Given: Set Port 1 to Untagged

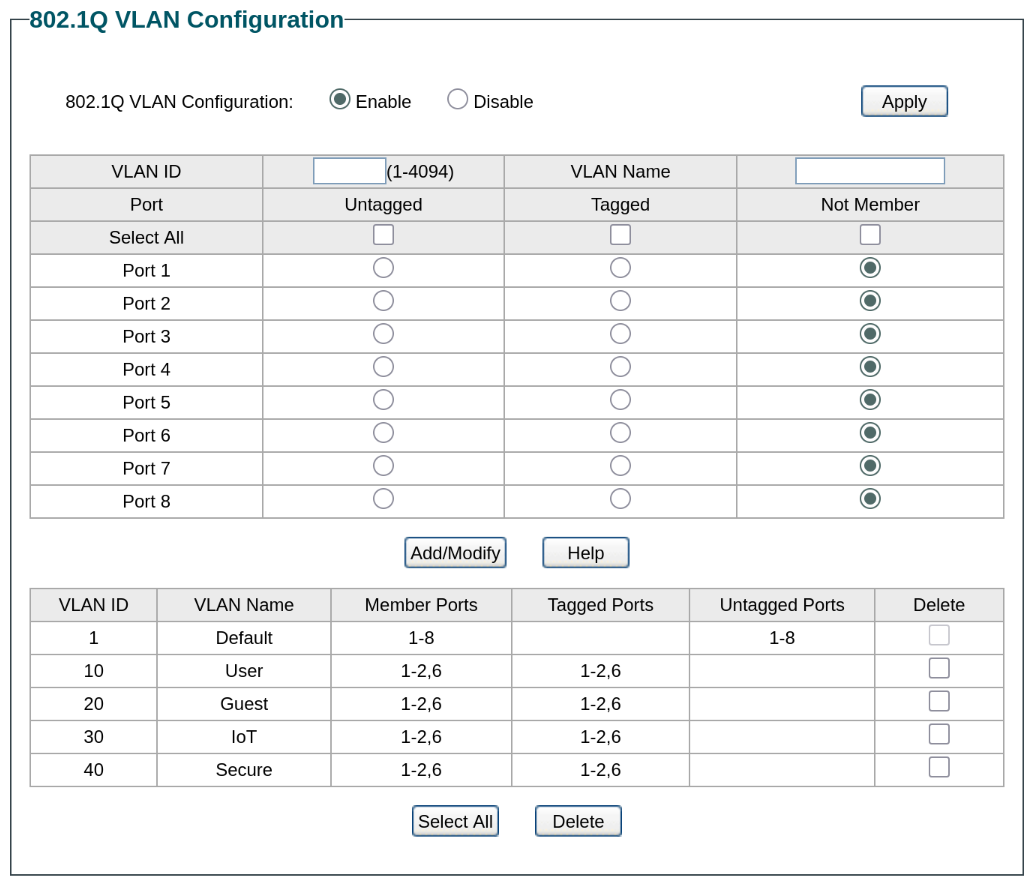Looking at the screenshot, I should click(383, 268).
